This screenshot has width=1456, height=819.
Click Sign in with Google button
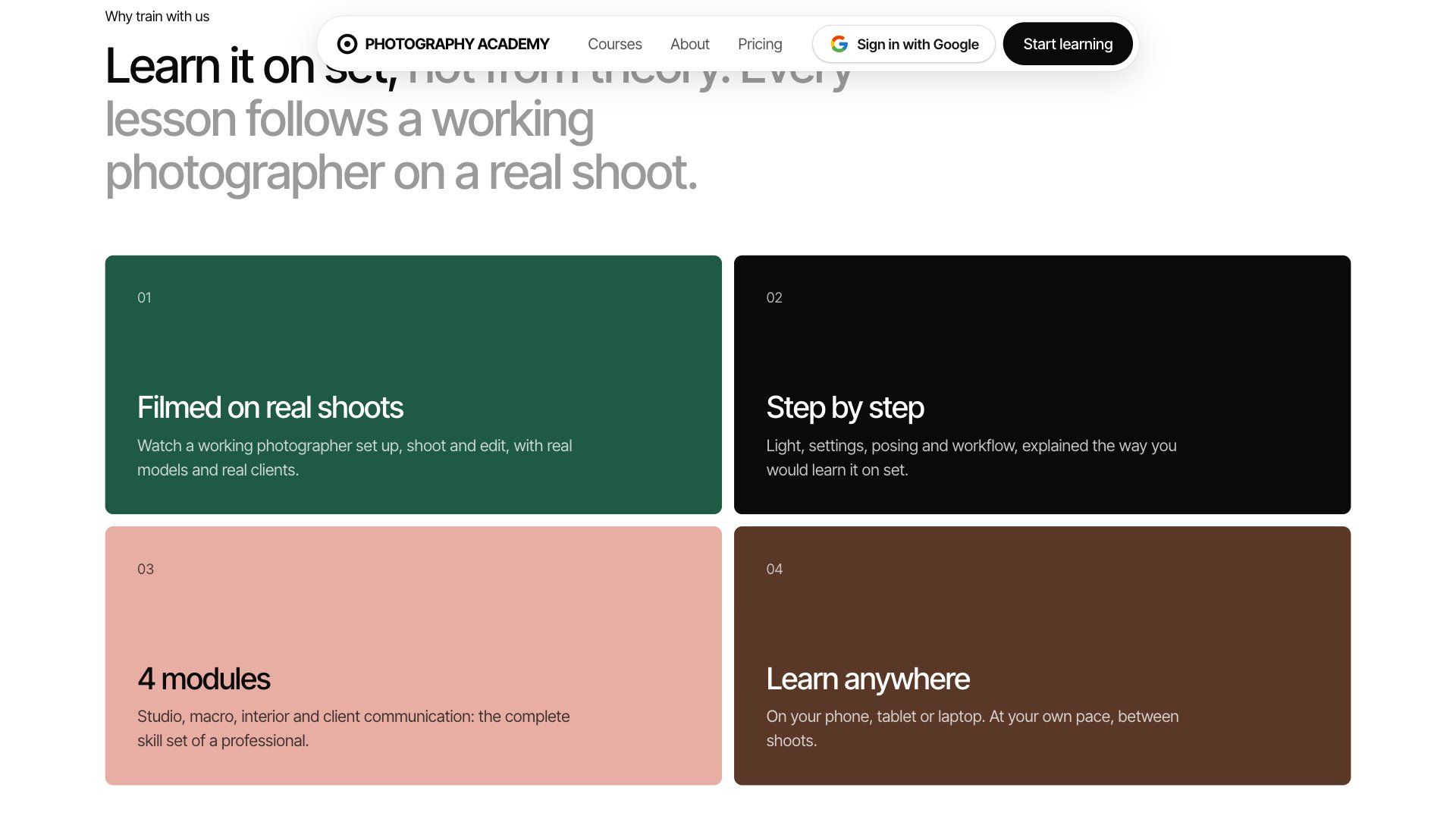tap(904, 44)
